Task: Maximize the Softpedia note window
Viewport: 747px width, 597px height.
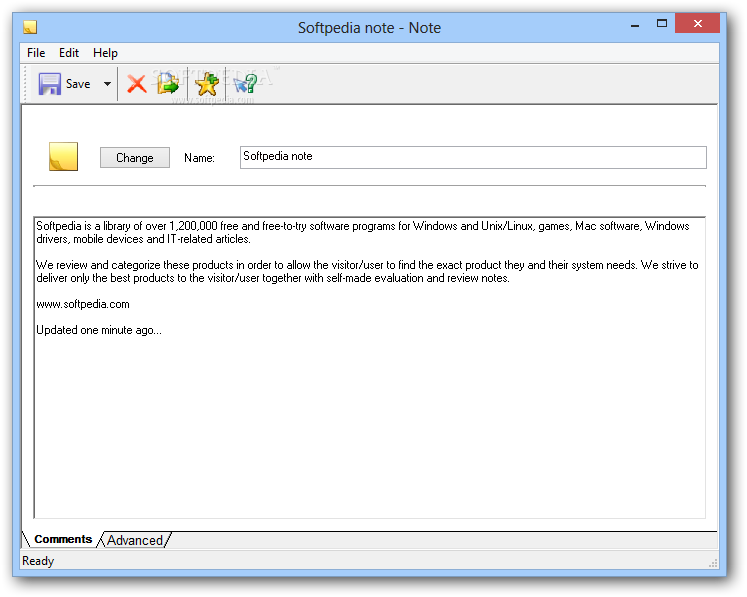Action: pos(662,24)
